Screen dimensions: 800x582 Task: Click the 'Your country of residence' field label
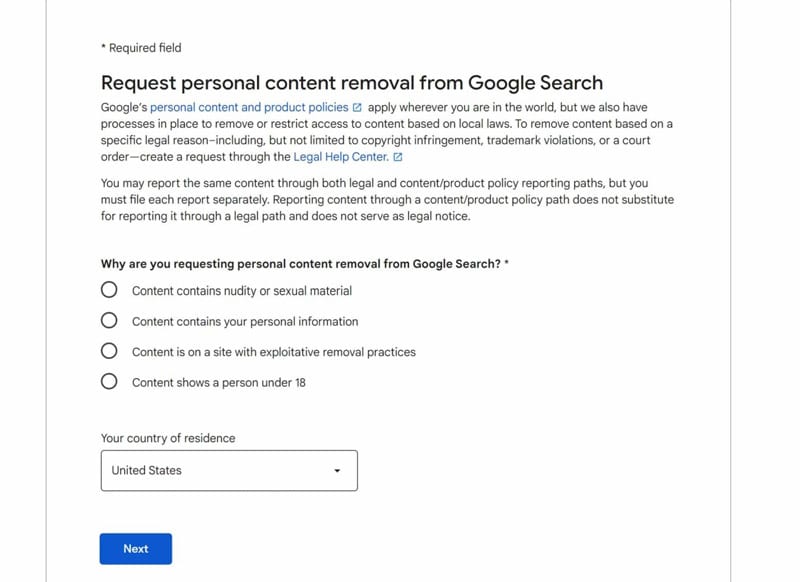pyautogui.click(x=168, y=438)
